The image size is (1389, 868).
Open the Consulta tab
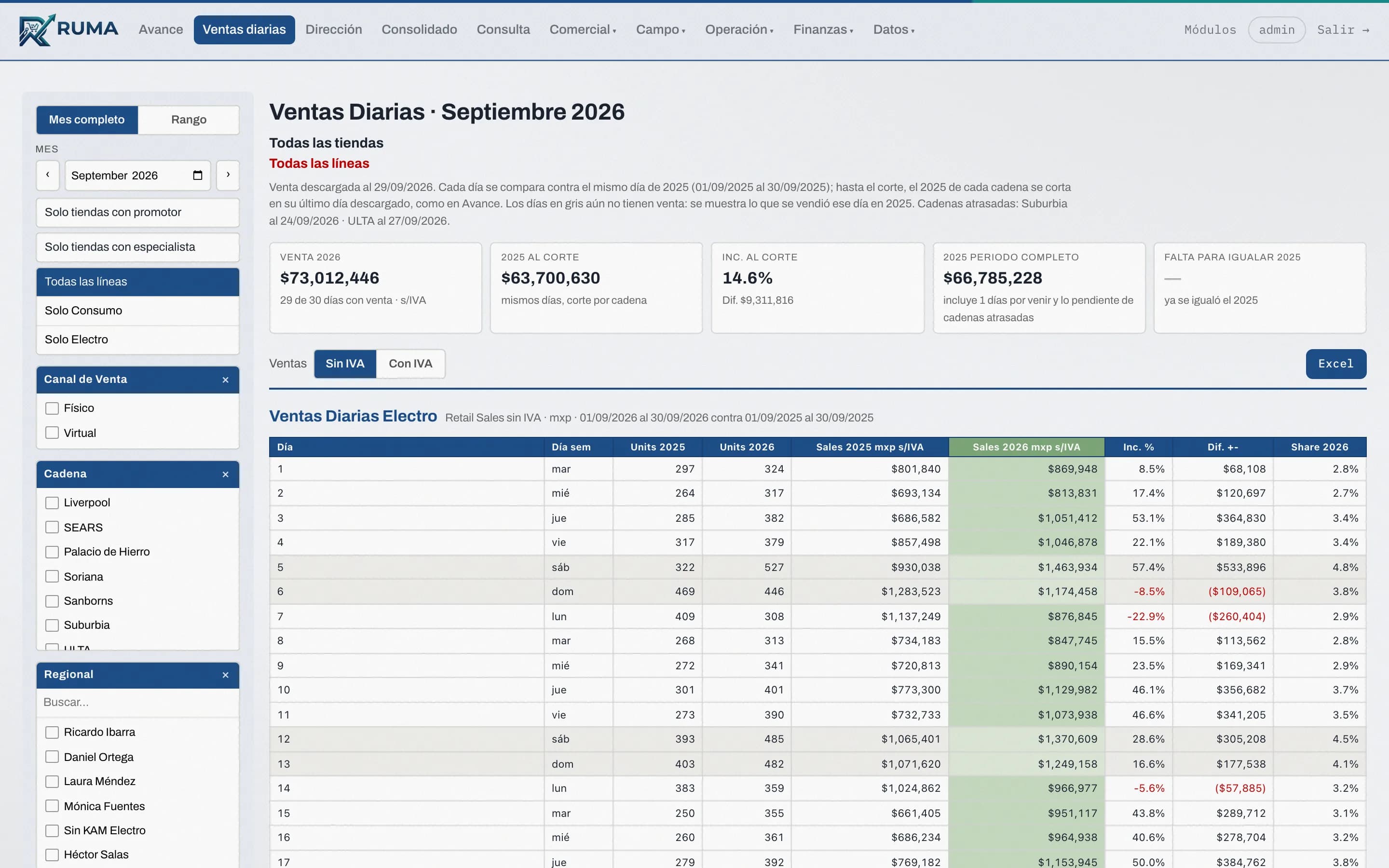coord(503,29)
